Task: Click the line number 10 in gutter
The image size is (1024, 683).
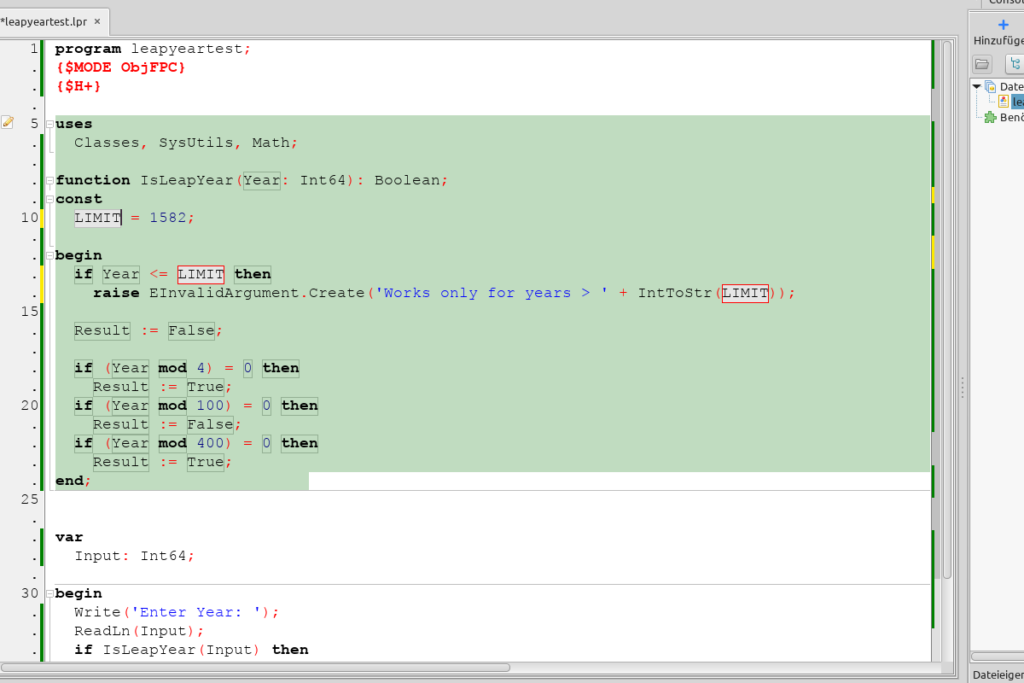Action: click(29, 218)
